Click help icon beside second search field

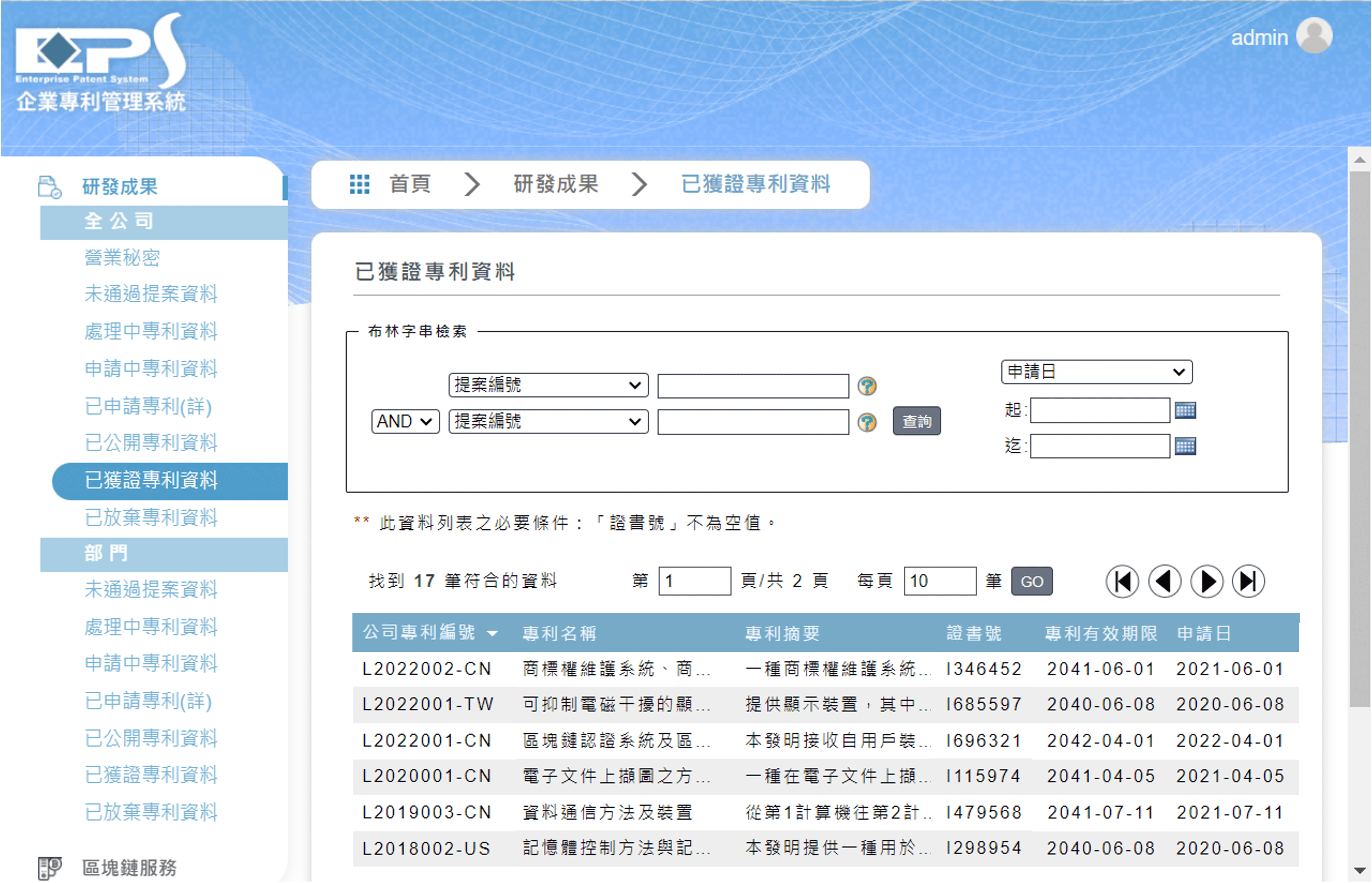coord(867,422)
